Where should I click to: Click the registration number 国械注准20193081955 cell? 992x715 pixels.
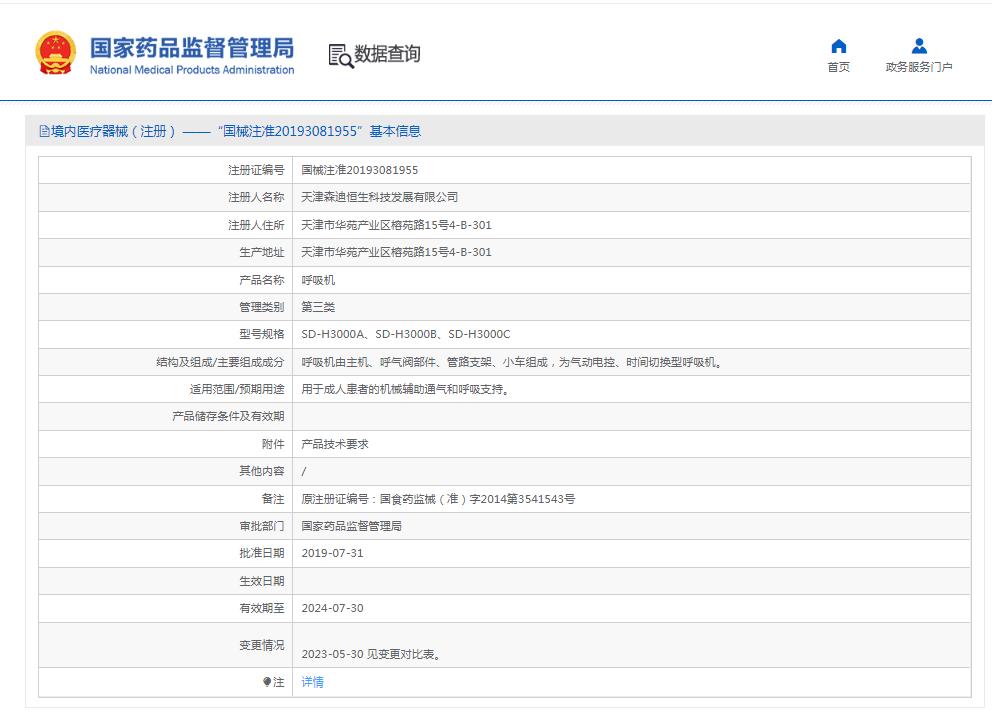coord(360,170)
